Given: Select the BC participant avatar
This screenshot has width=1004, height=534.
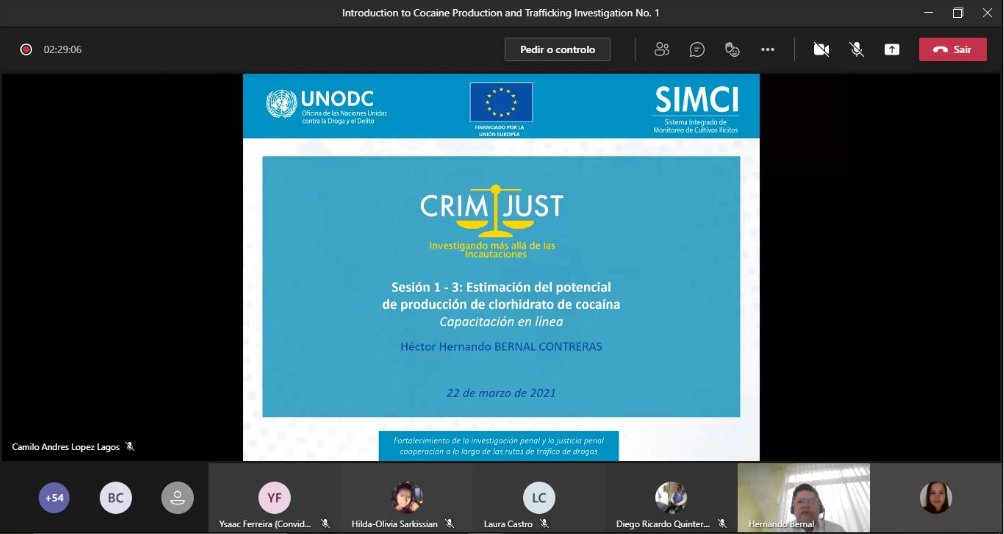Looking at the screenshot, I should click(x=116, y=498).
